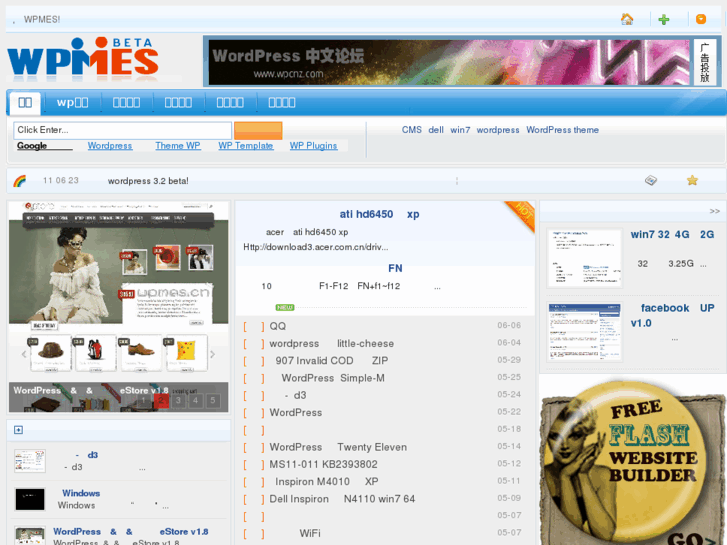This screenshot has width=727, height=545.
Task: Click slider left arrow beside hat thumbnail
Action: pyautogui.click(x=24, y=354)
